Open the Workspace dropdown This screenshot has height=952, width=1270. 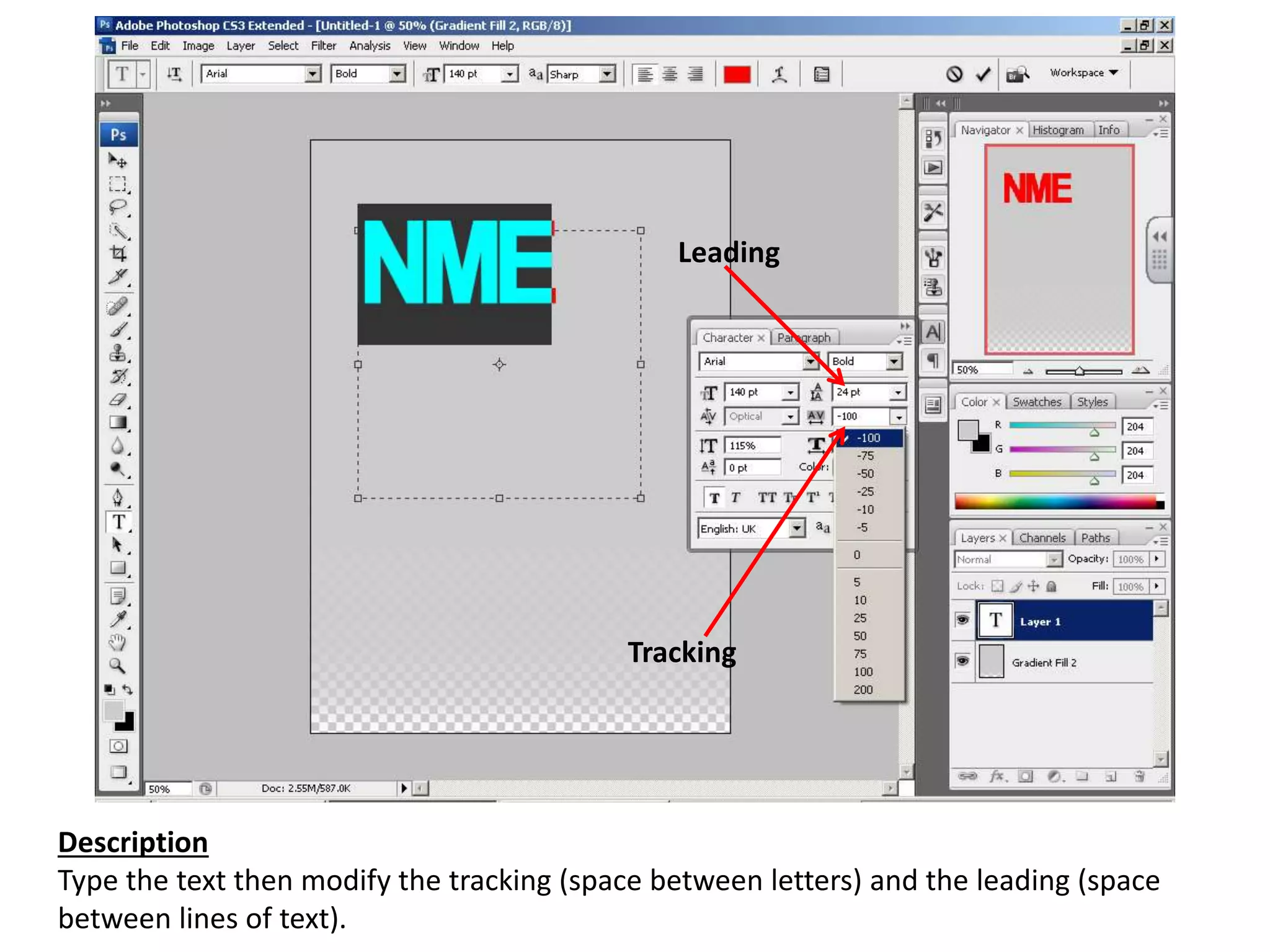[x=1084, y=73]
